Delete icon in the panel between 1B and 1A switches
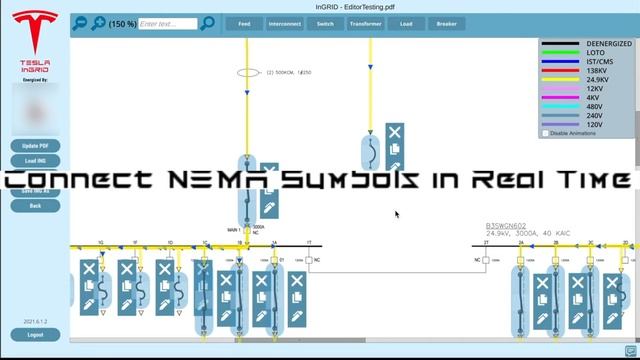This screenshot has height=360, width=640. tap(262, 280)
